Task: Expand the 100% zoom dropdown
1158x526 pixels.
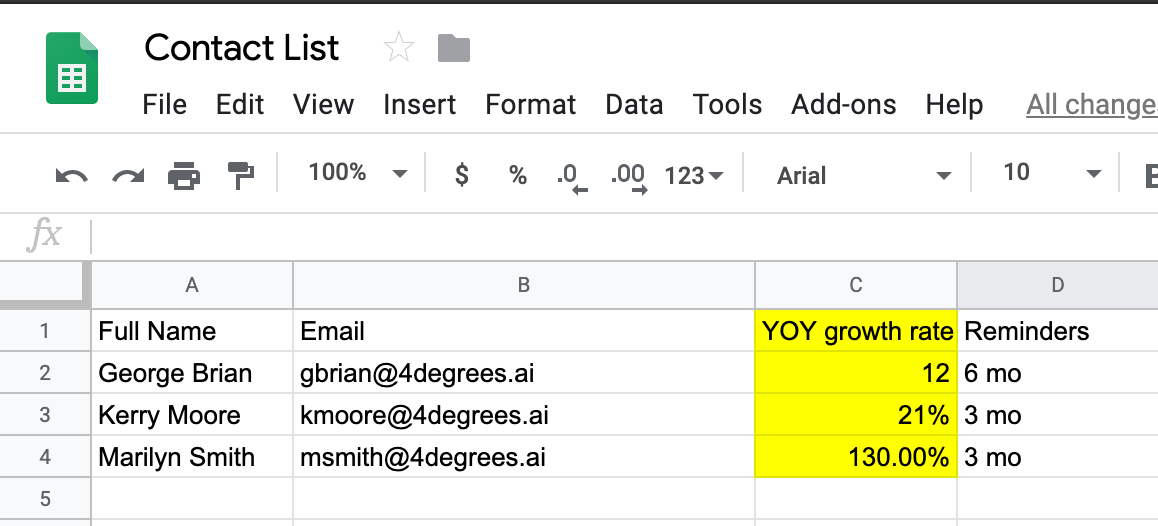Action: (x=357, y=174)
